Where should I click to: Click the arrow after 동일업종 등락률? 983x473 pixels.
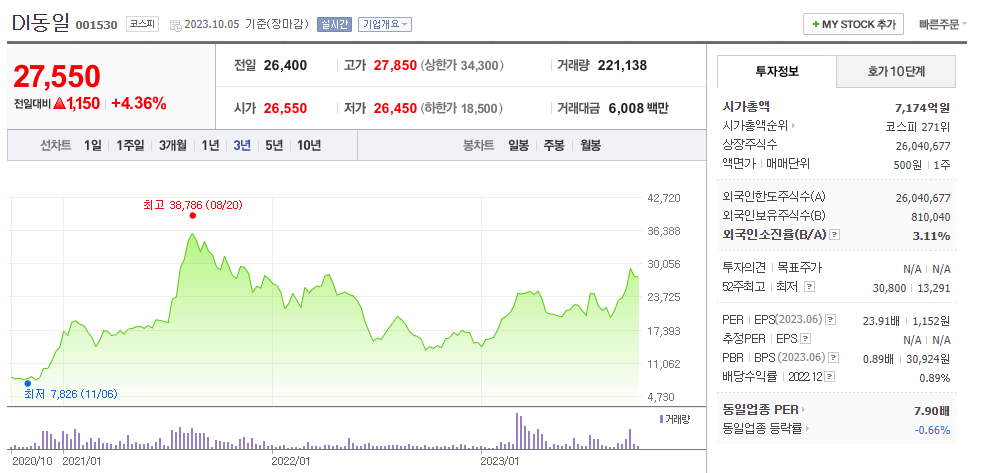pos(807,429)
